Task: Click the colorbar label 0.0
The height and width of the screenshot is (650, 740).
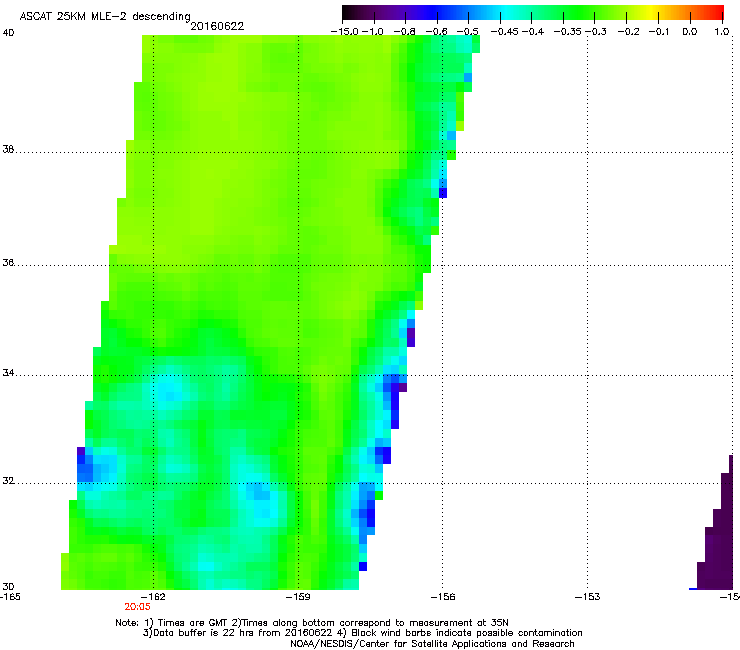Action: 690,32
